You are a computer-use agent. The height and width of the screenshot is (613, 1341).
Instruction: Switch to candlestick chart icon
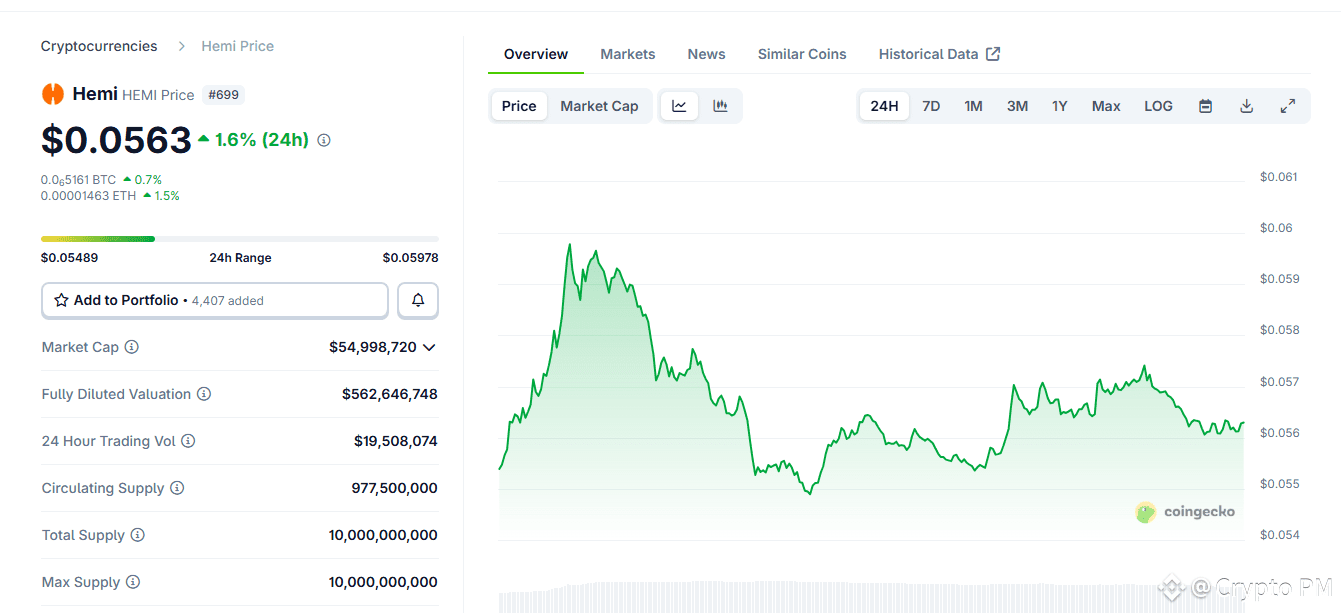tap(720, 106)
